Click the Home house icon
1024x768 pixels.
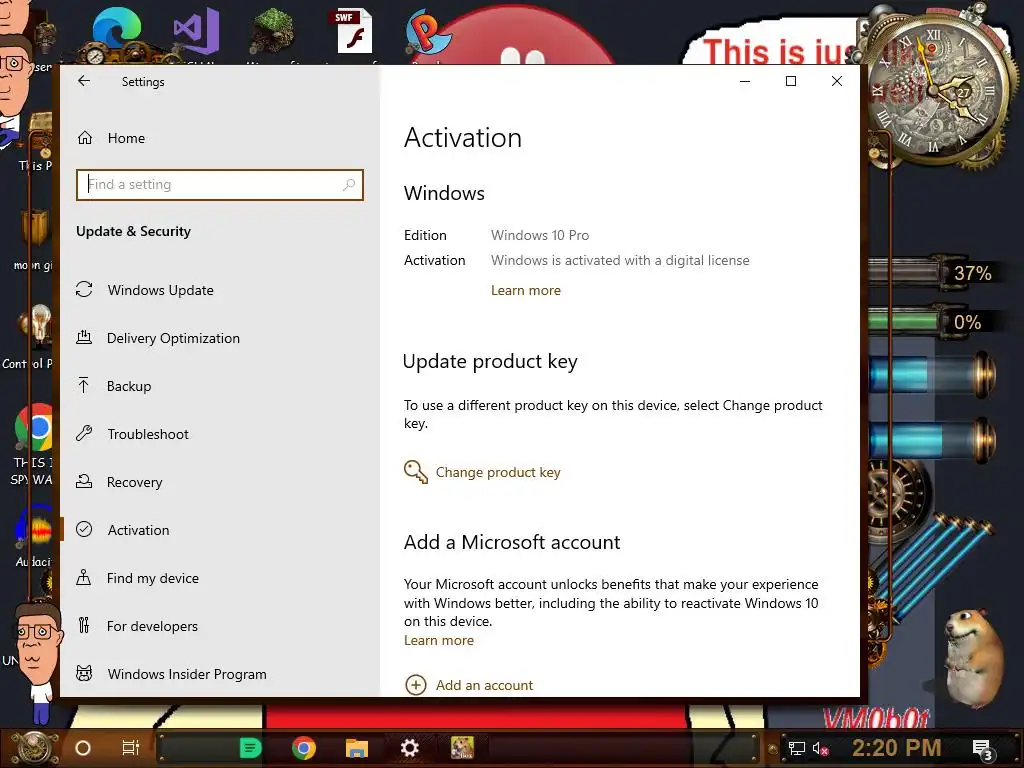(x=85, y=138)
